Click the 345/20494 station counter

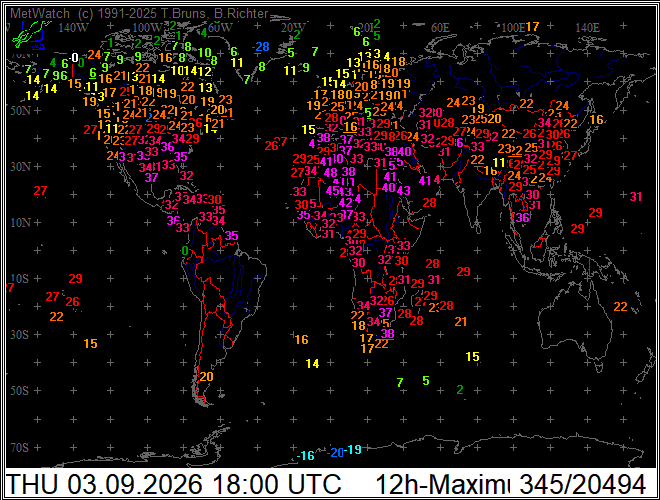point(583,484)
